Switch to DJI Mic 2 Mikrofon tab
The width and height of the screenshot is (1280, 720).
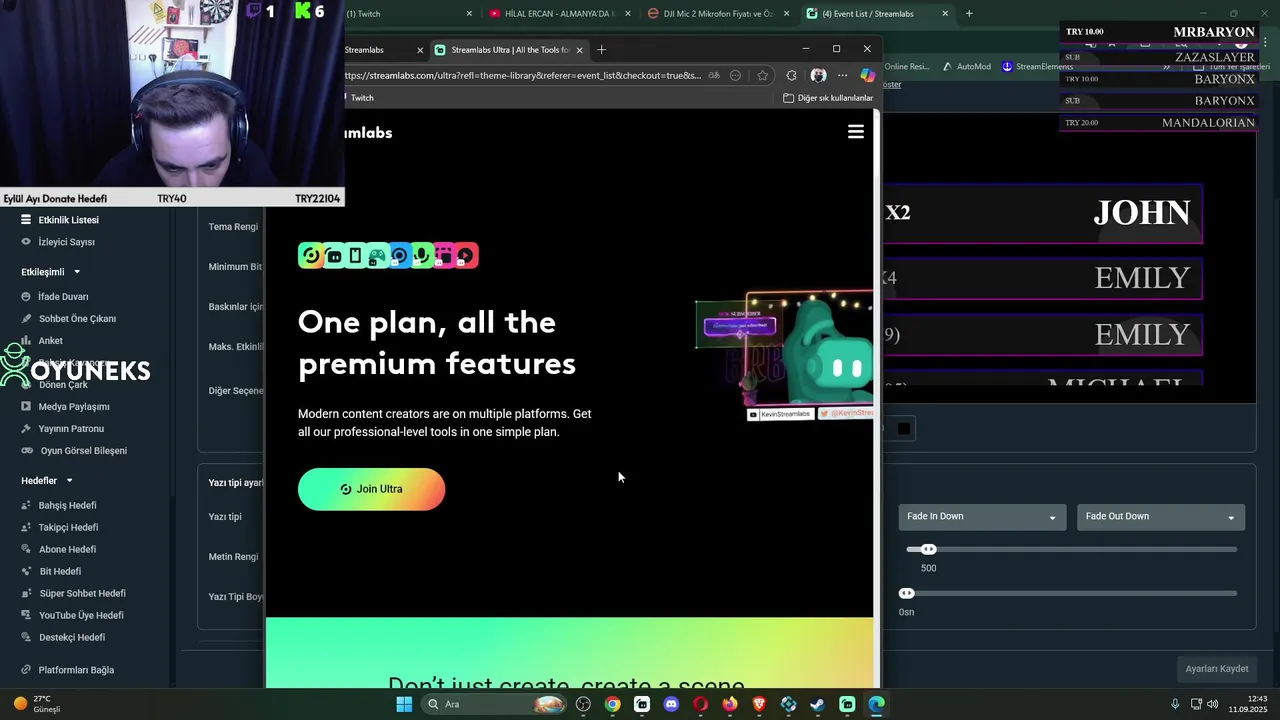click(x=718, y=14)
